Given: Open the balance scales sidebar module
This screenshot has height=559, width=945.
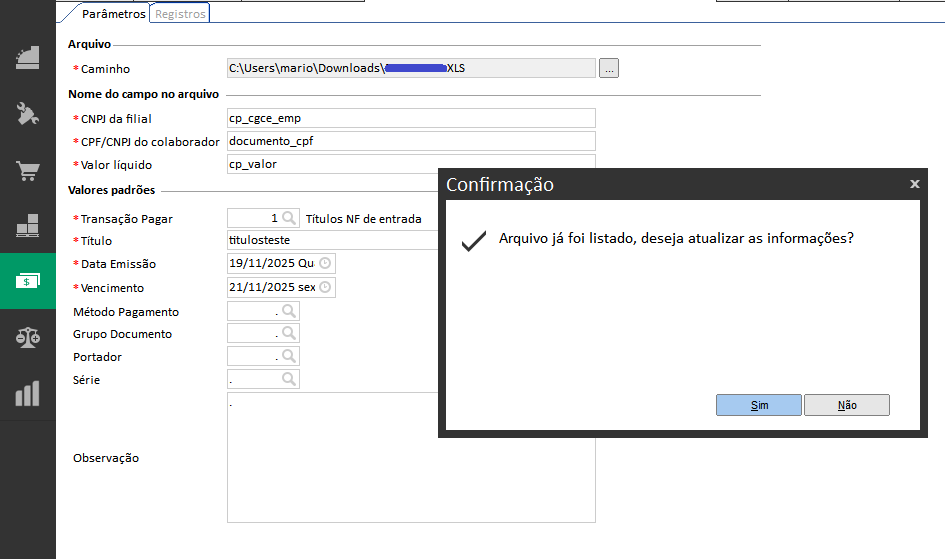Looking at the screenshot, I should (28, 338).
